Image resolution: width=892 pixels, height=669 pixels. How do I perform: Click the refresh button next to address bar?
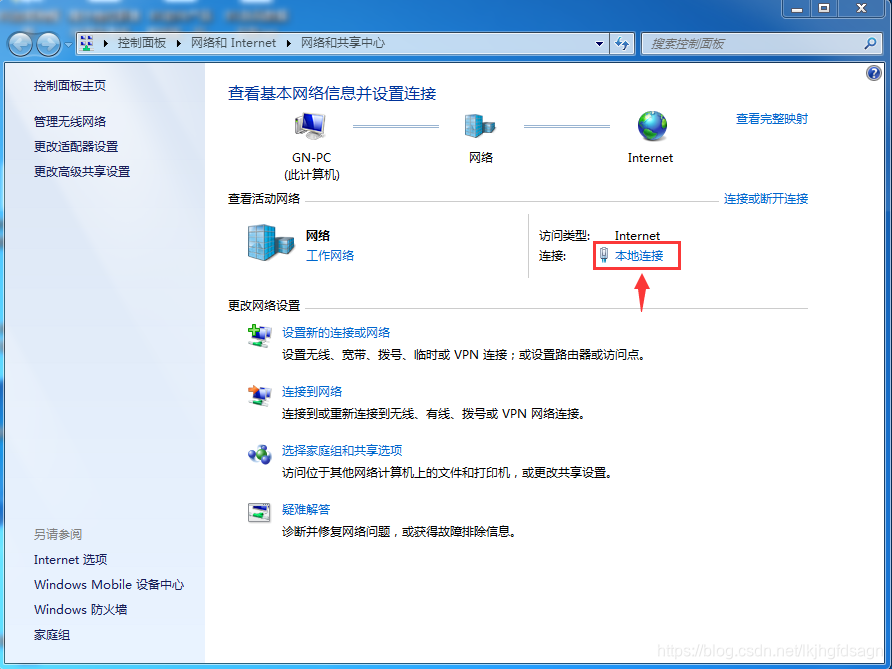coord(622,43)
